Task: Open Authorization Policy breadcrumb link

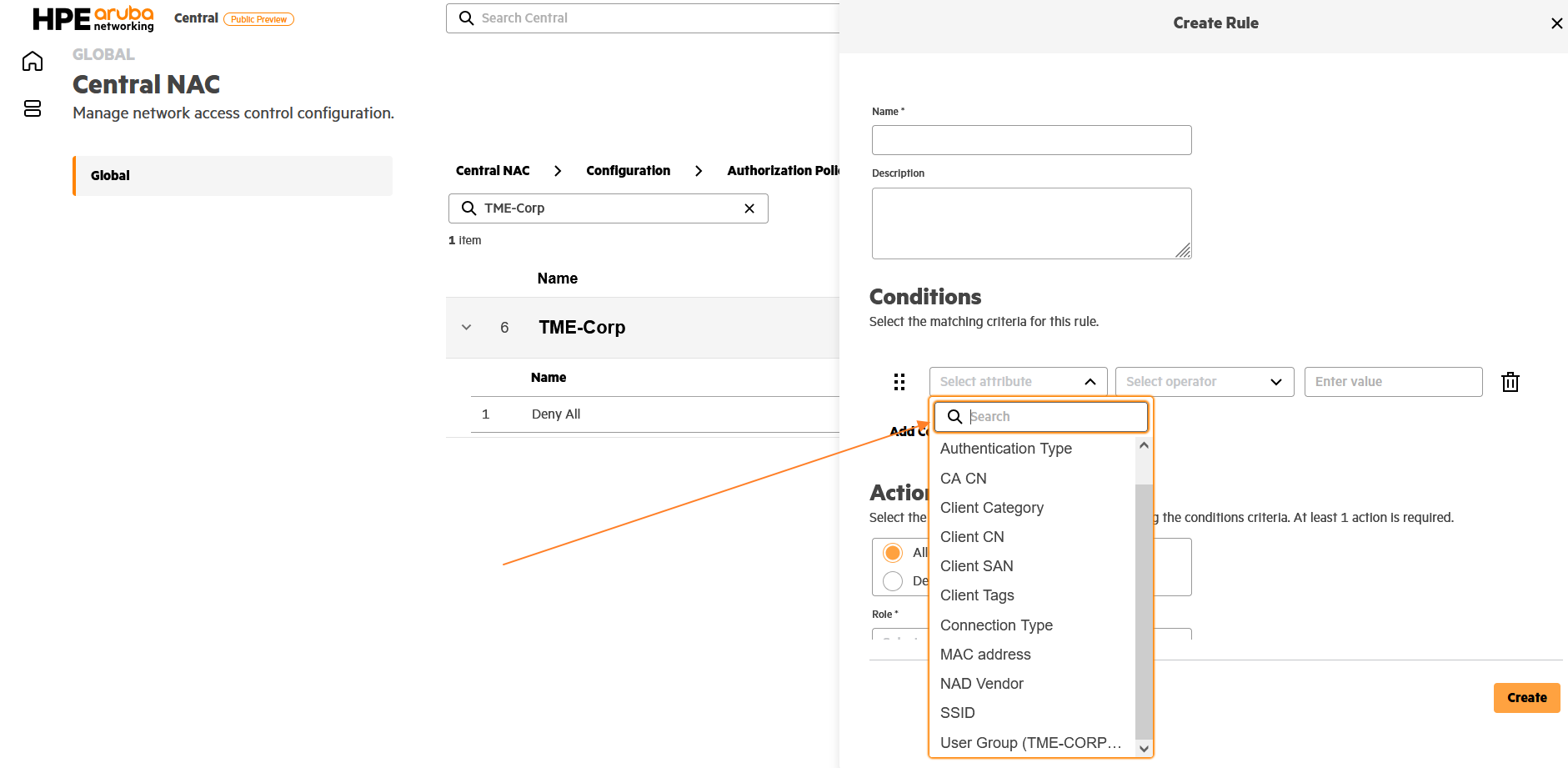Action: [783, 171]
